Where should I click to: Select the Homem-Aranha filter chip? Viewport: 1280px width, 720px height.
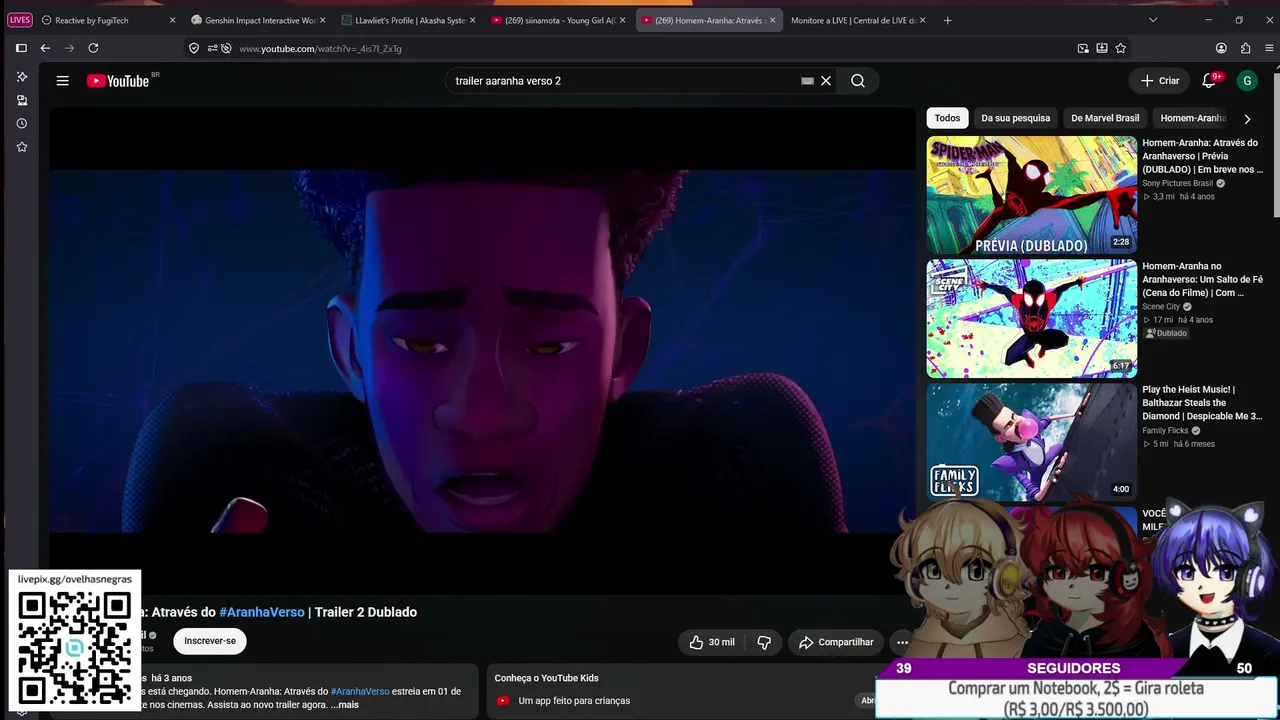point(1192,118)
